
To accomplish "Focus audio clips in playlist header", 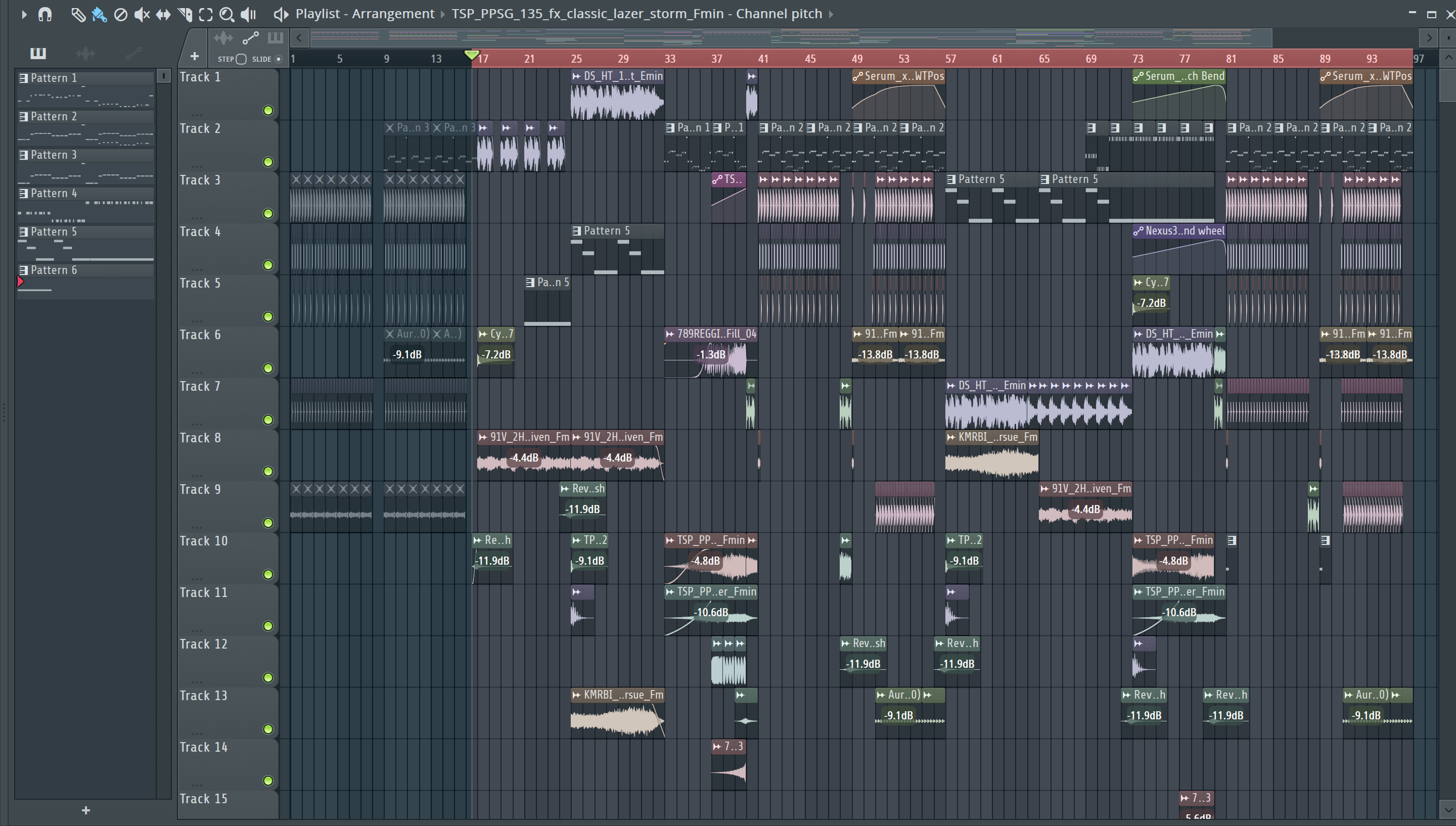I will tap(223, 38).
